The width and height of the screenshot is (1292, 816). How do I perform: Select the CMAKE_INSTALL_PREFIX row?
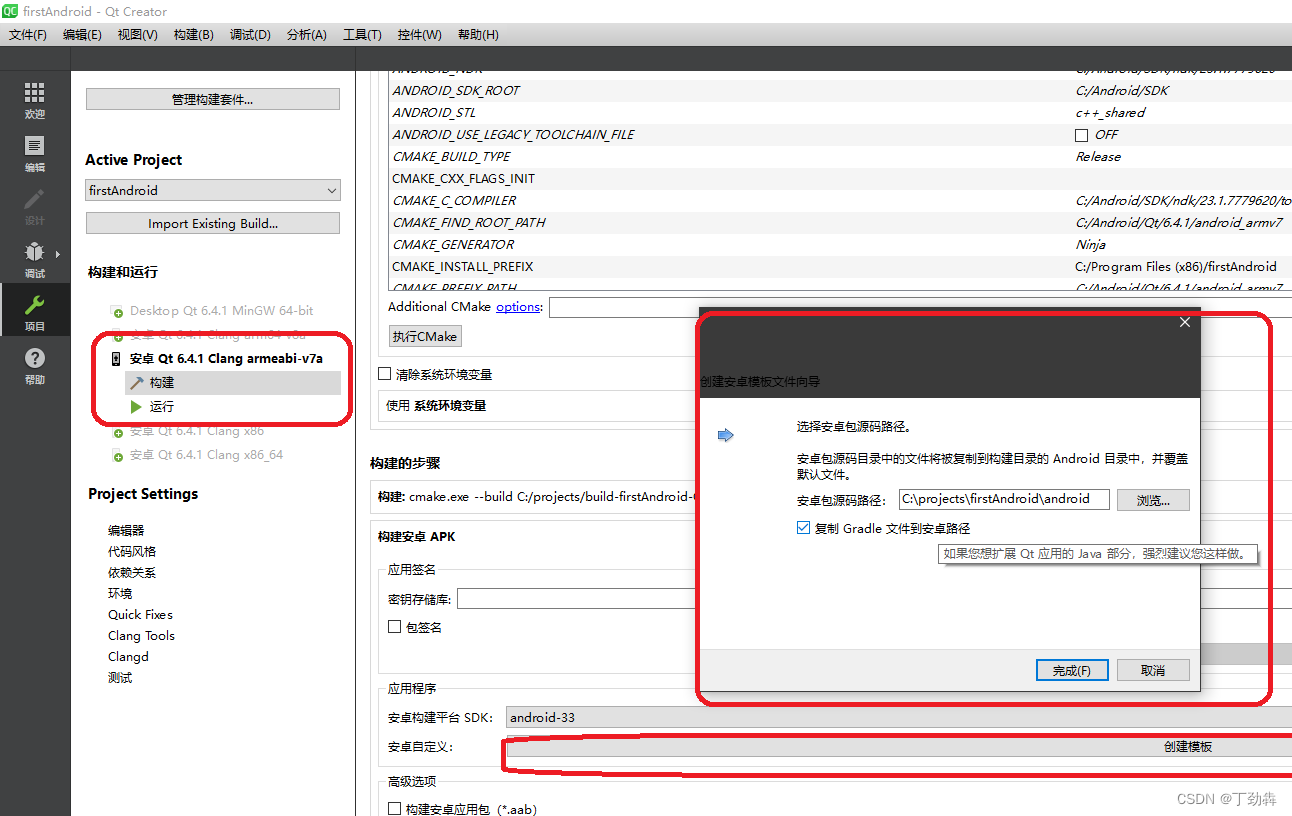pos(840,267)
